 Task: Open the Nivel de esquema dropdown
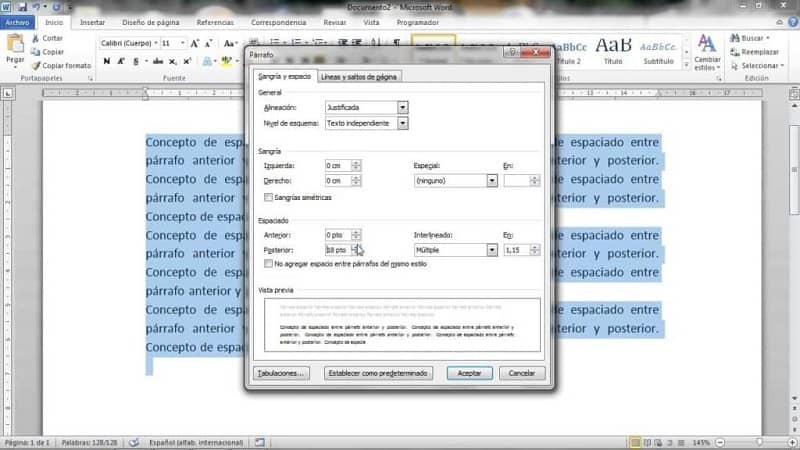click(403, 123)
